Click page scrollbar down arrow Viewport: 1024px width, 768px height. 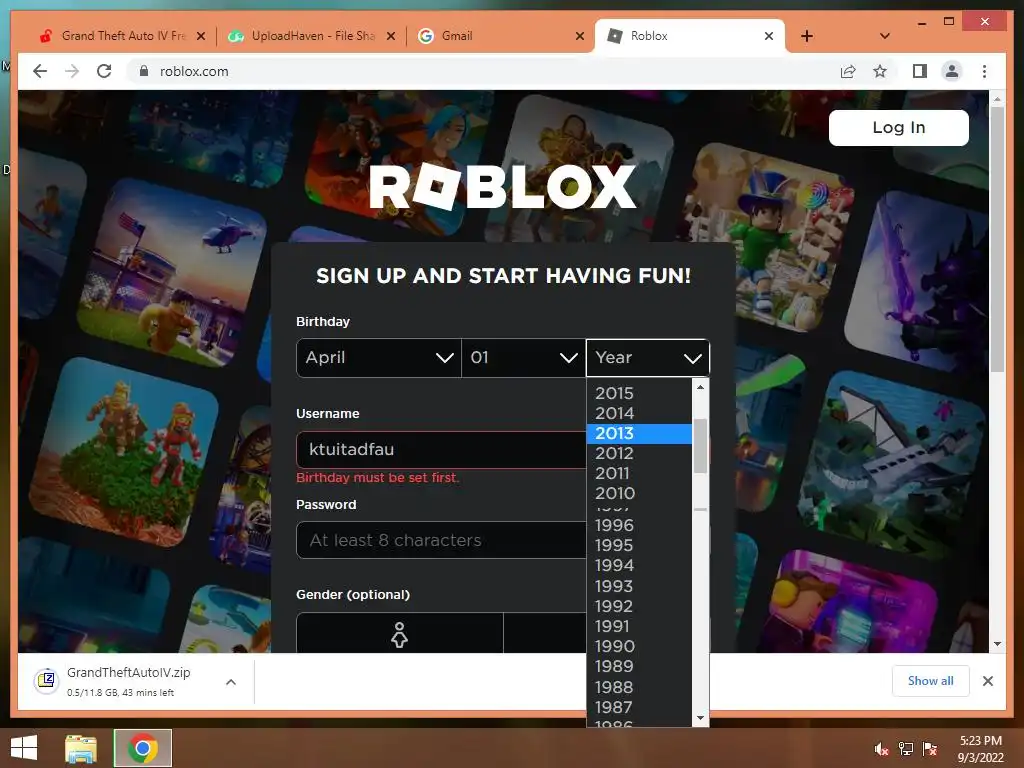point(997,644)
